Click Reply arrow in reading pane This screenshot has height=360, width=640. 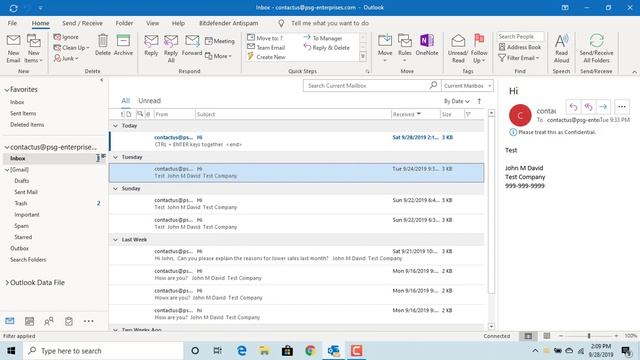(573, 107)
